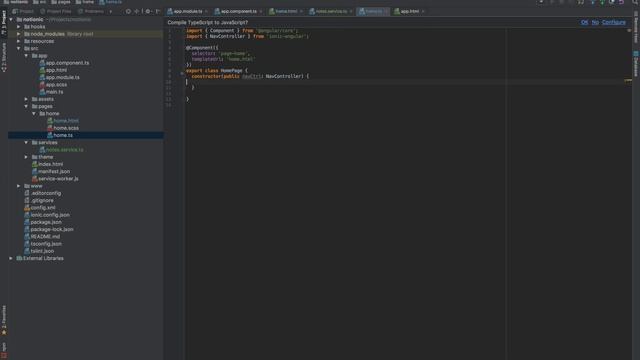This screenshot has height=360, width=640.
Task: Open the view selector dropdown arrow after Problems
Action: point(111,11)
